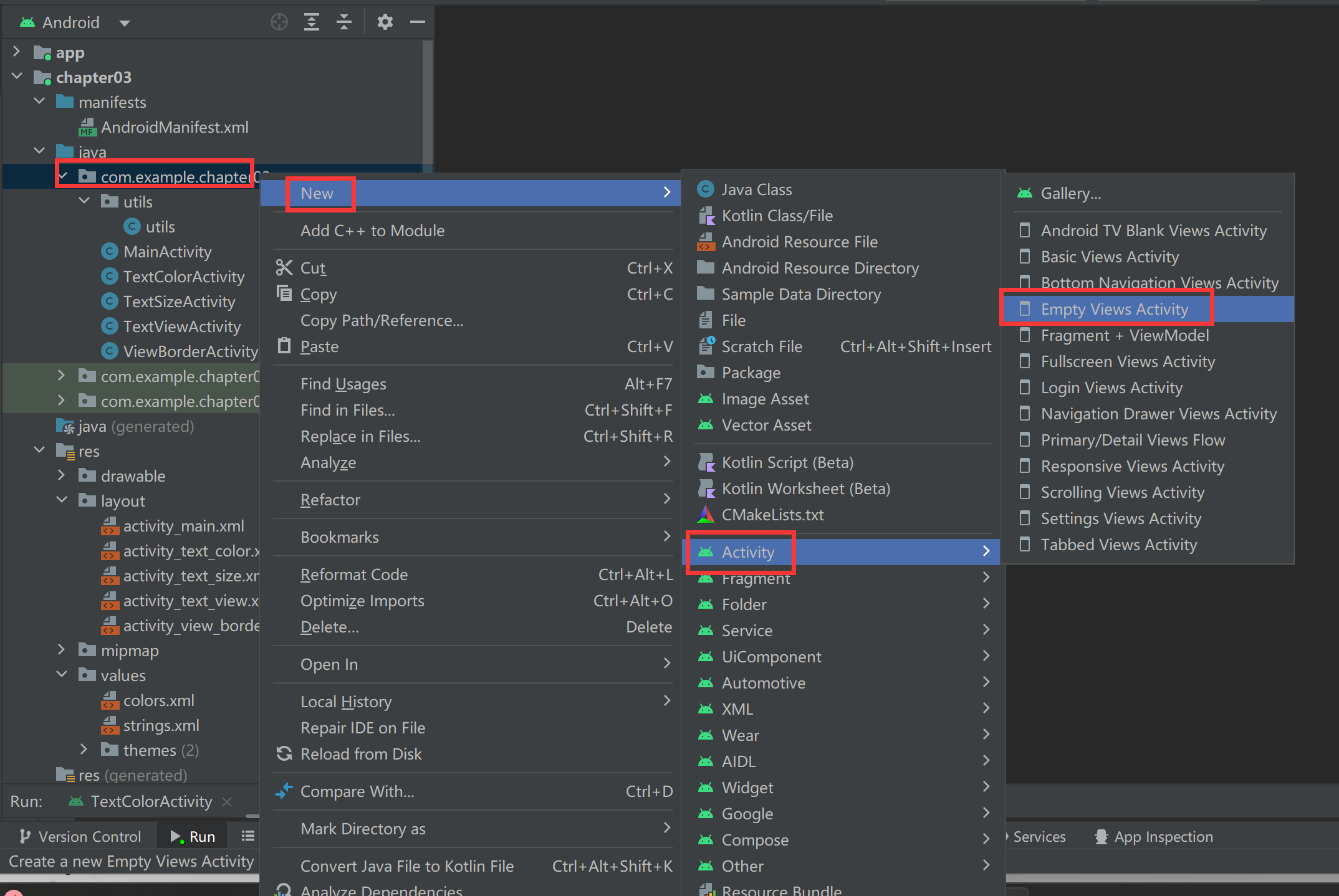Collapse the utils package
The height and width of the screenshot is (896, 1339).
(x=84, y=201)
